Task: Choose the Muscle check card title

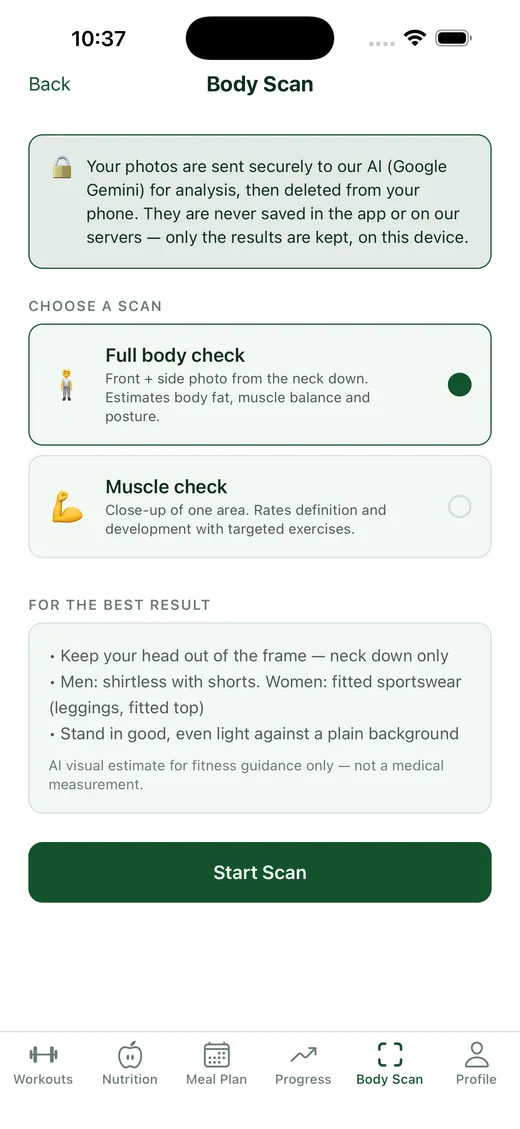Action: point(166,487)
